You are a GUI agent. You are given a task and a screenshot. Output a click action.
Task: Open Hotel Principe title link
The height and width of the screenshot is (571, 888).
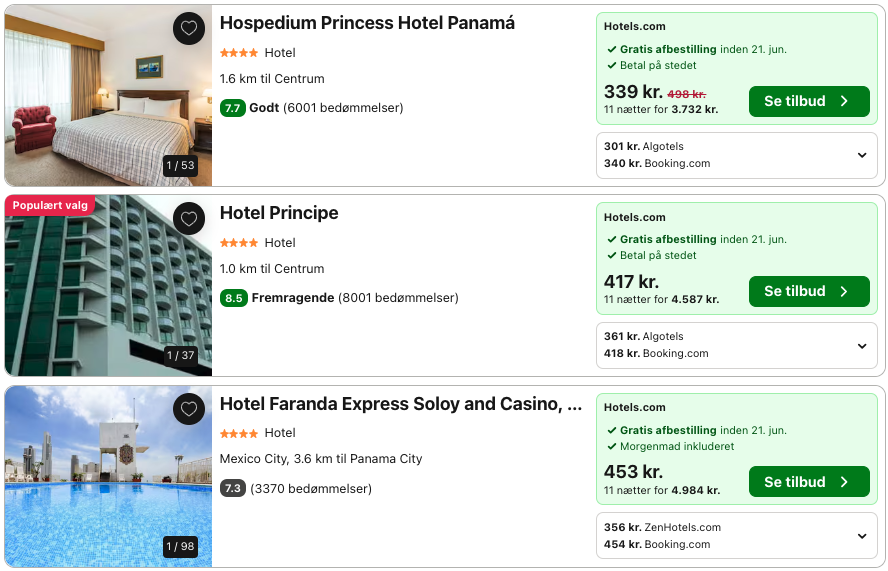coord(279,213)
